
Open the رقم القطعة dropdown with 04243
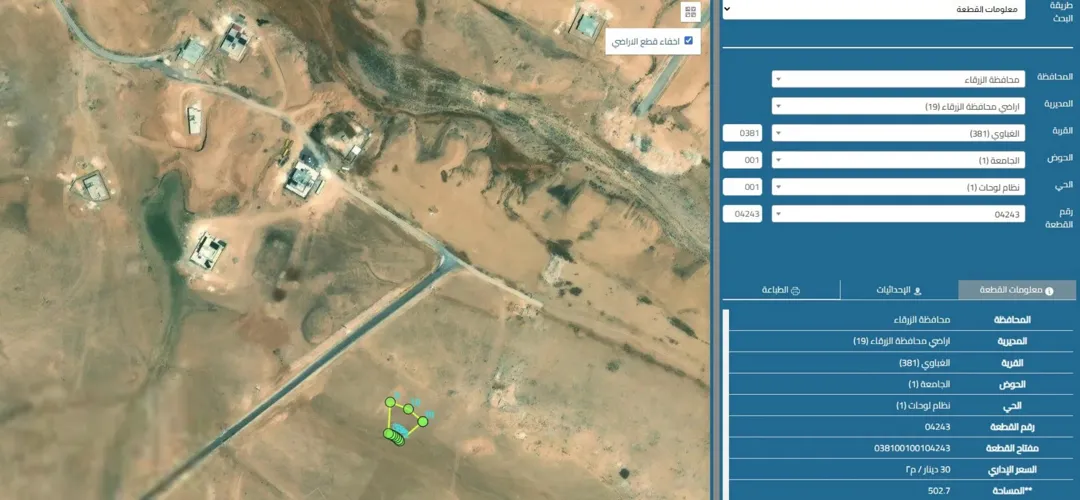897,214
